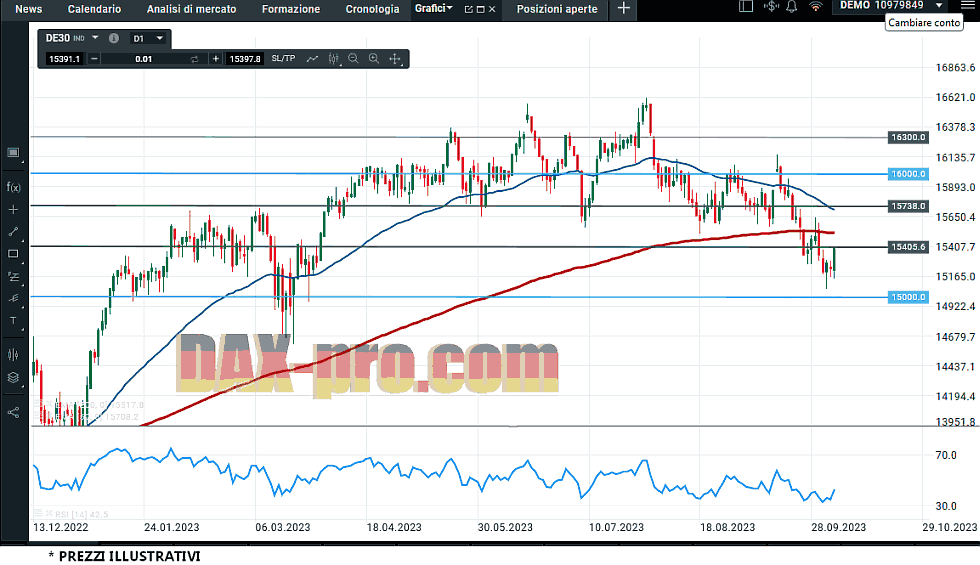The image size is (980, 565).
Task: Select the rectangle shape tool
Action: click(x=13, y=254)
